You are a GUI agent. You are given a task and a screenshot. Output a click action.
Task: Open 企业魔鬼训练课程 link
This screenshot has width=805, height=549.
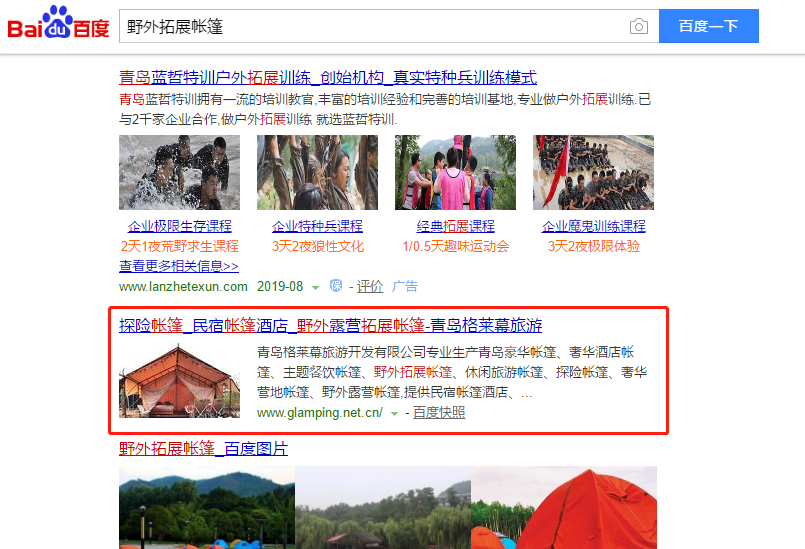[593, 226]
